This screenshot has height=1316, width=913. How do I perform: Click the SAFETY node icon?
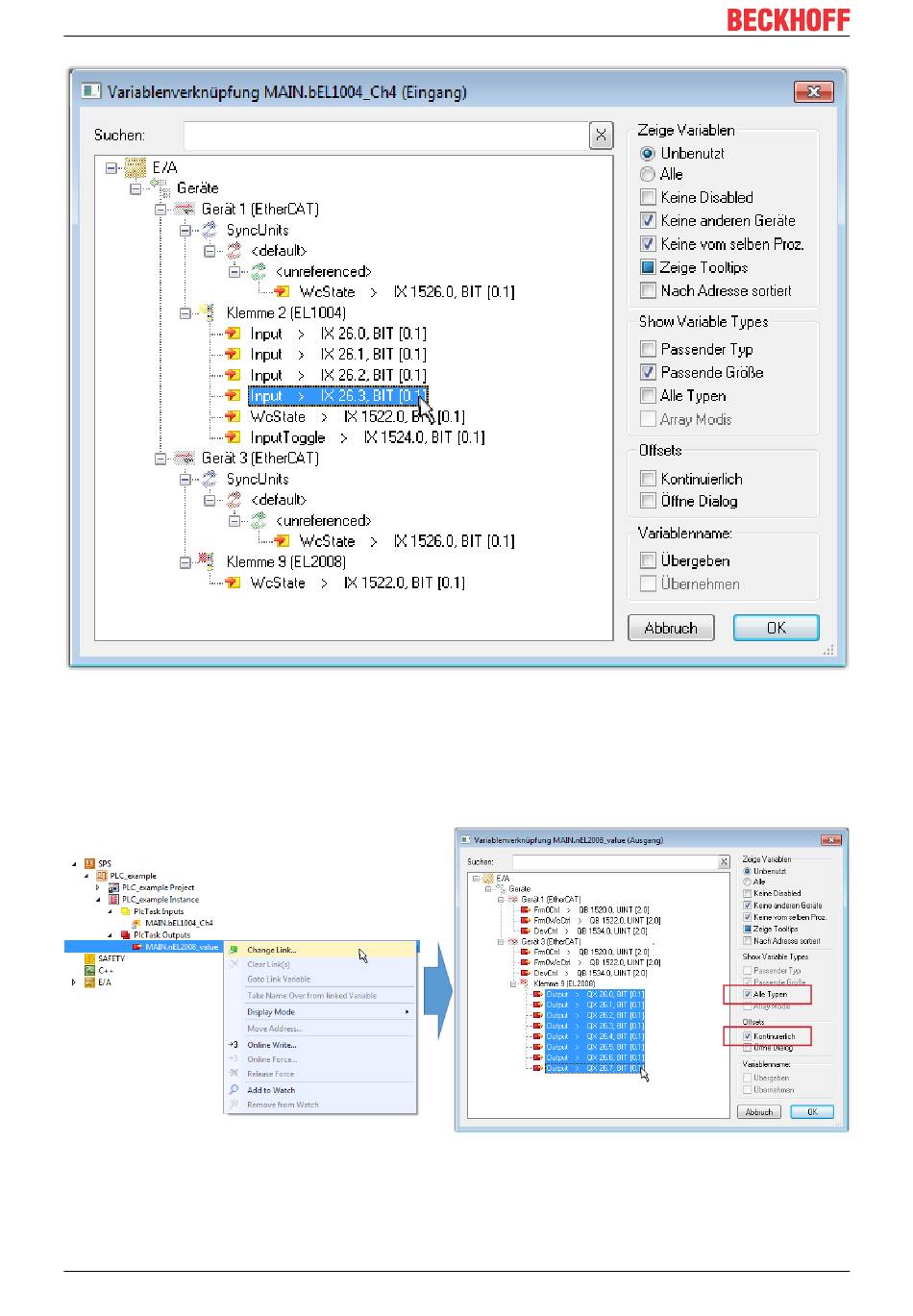(89, 958)
